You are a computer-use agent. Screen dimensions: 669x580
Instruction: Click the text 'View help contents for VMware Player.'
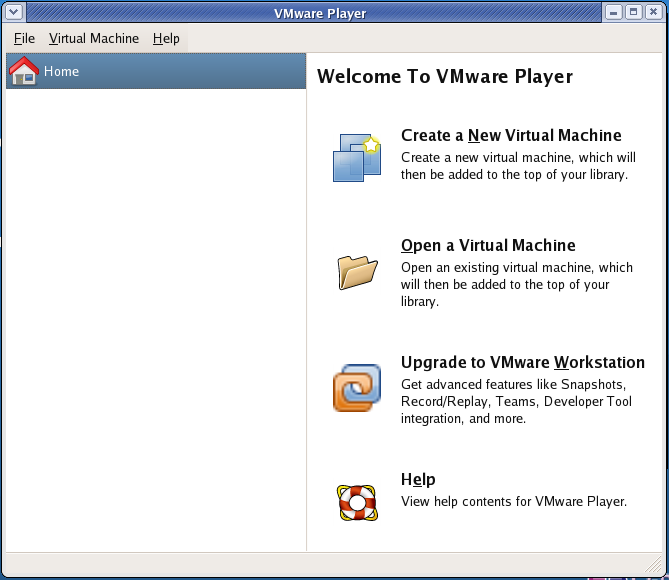click(514, 501)
